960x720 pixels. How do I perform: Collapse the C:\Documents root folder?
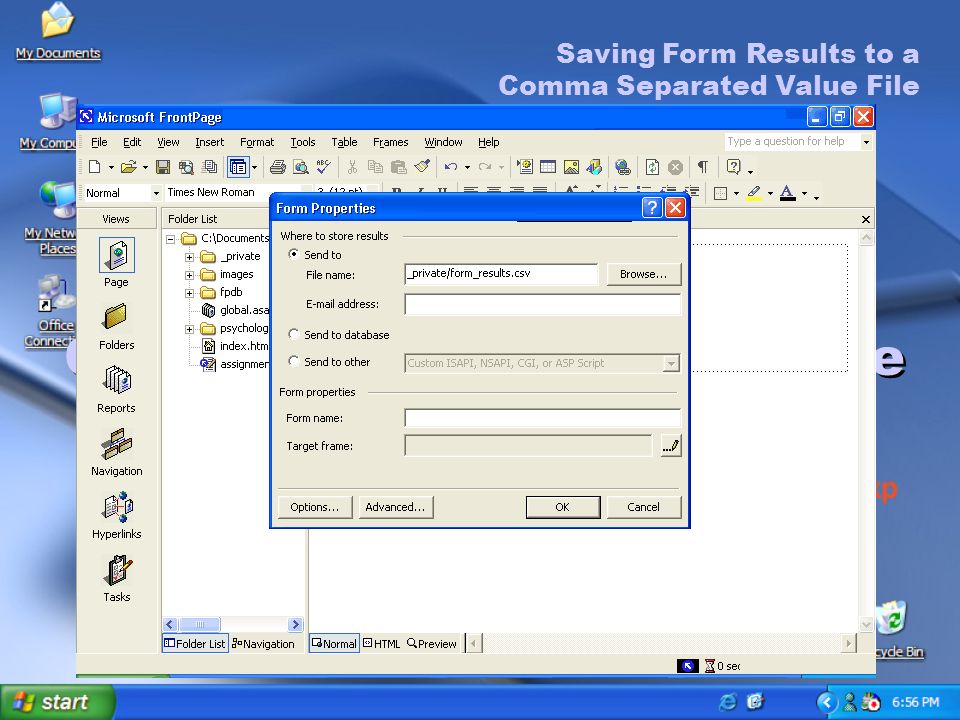point(171,239)
